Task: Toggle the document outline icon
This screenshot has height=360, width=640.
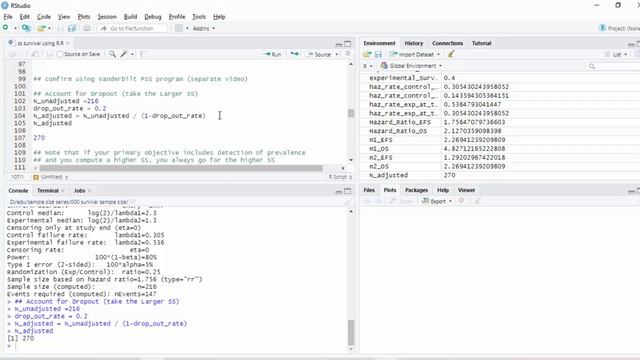Action: [x=348, y=54]
